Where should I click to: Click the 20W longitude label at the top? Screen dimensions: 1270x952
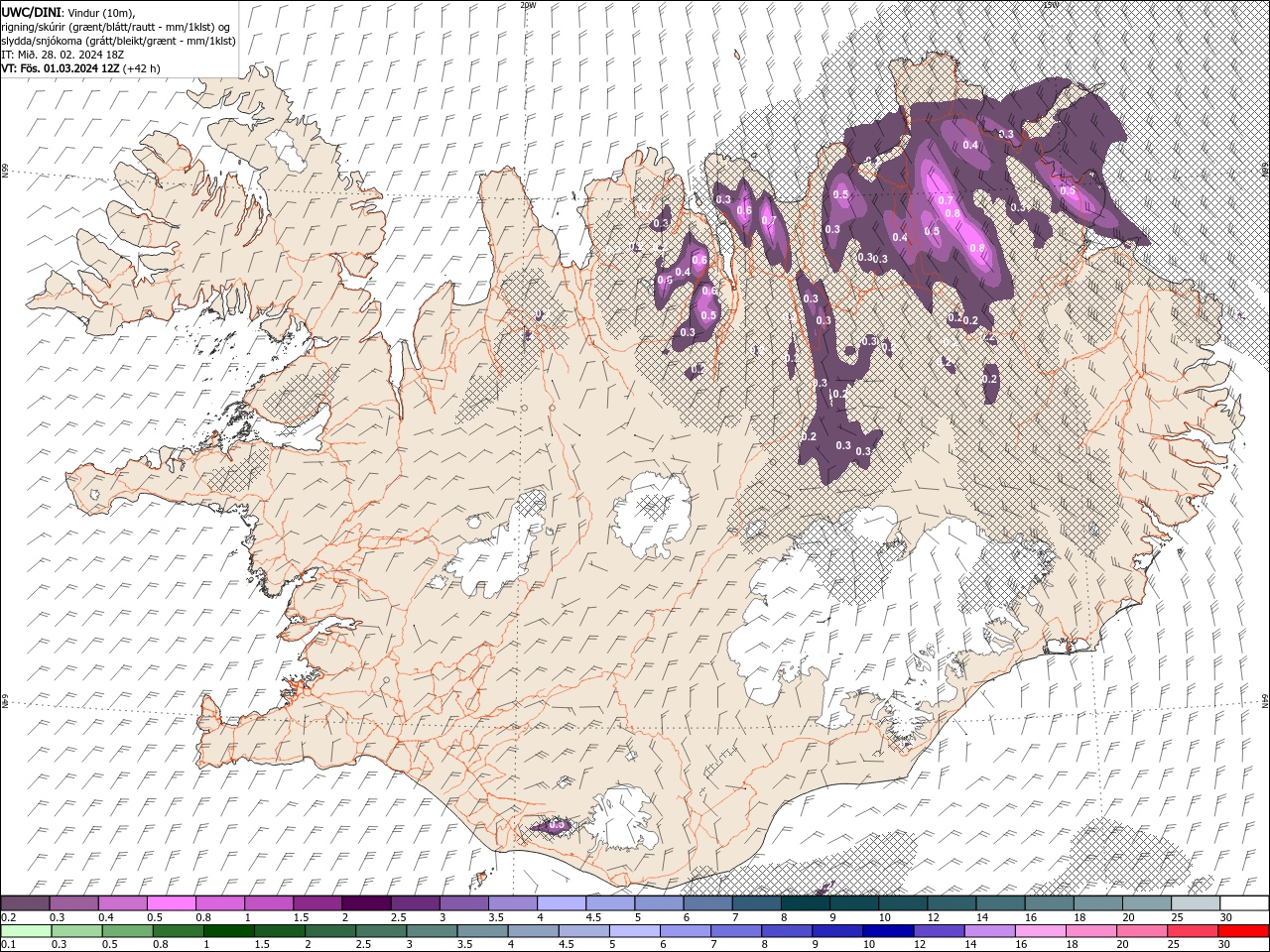528,5
